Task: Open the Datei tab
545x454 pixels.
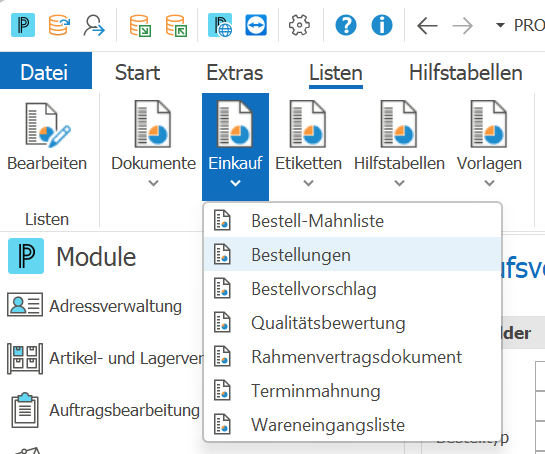Action: (x=46, y=71)
